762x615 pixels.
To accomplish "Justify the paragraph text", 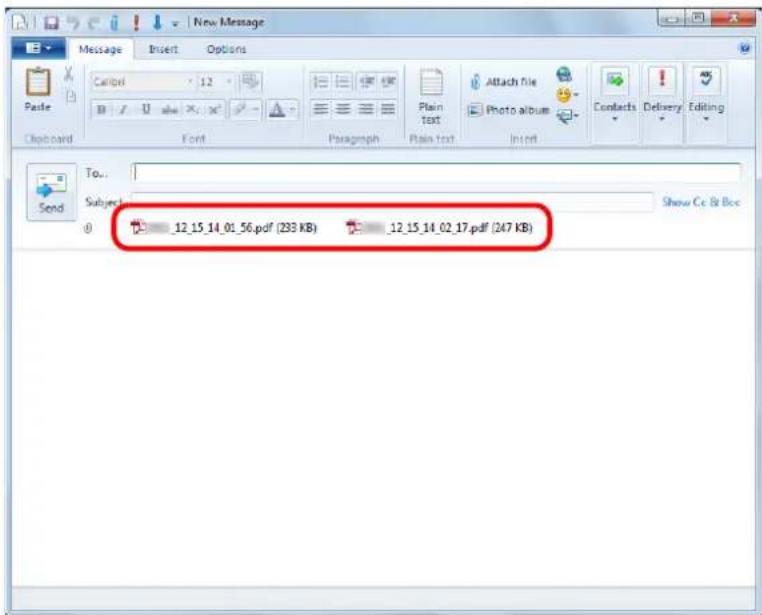I will 388,109.
